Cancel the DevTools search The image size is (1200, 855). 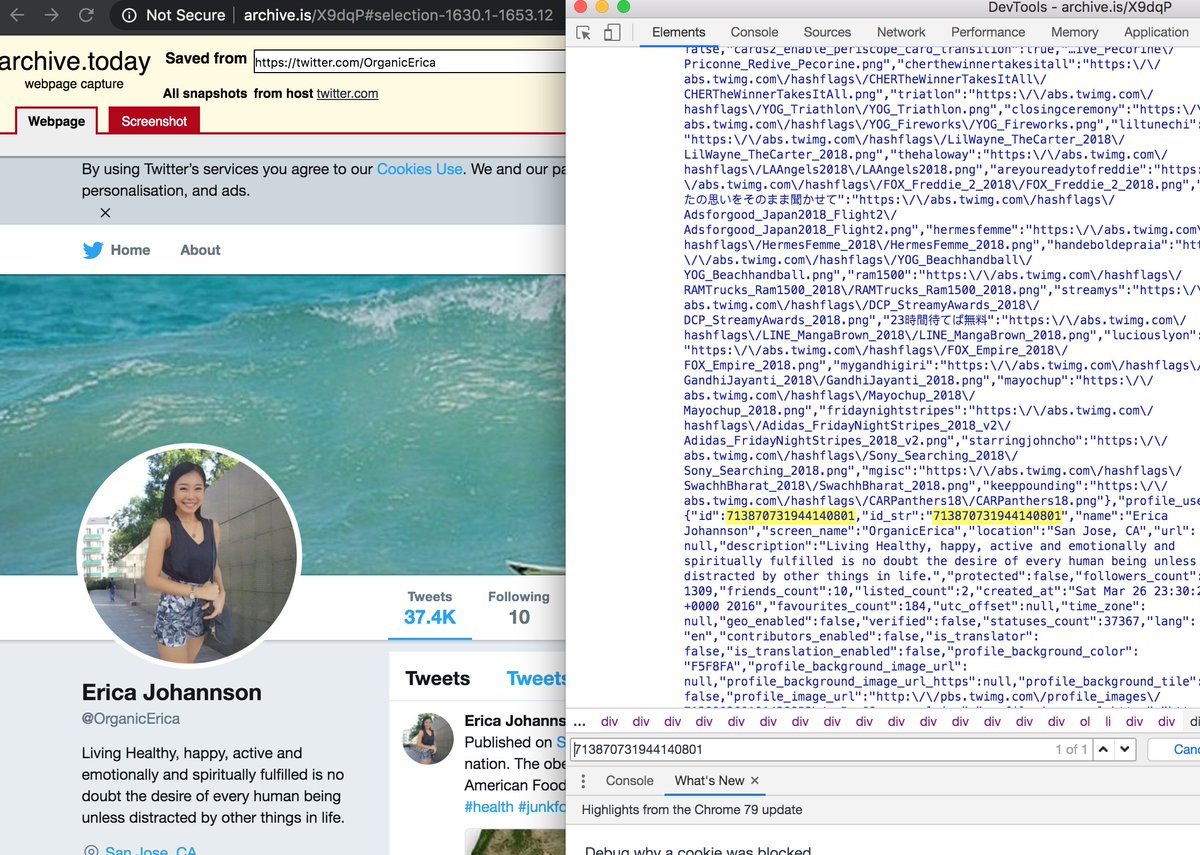pyautogui.click(x=1175, y=749)
